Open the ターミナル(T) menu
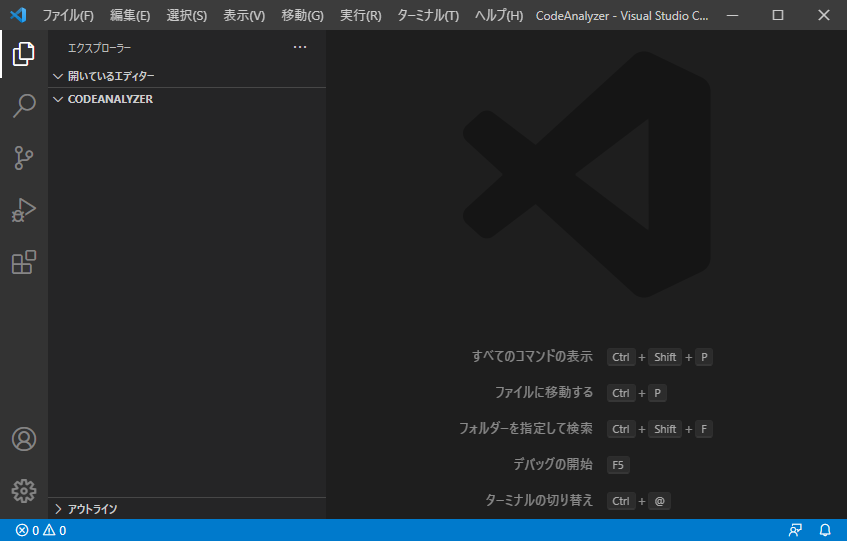847x541 pixels. click(428, 16)
